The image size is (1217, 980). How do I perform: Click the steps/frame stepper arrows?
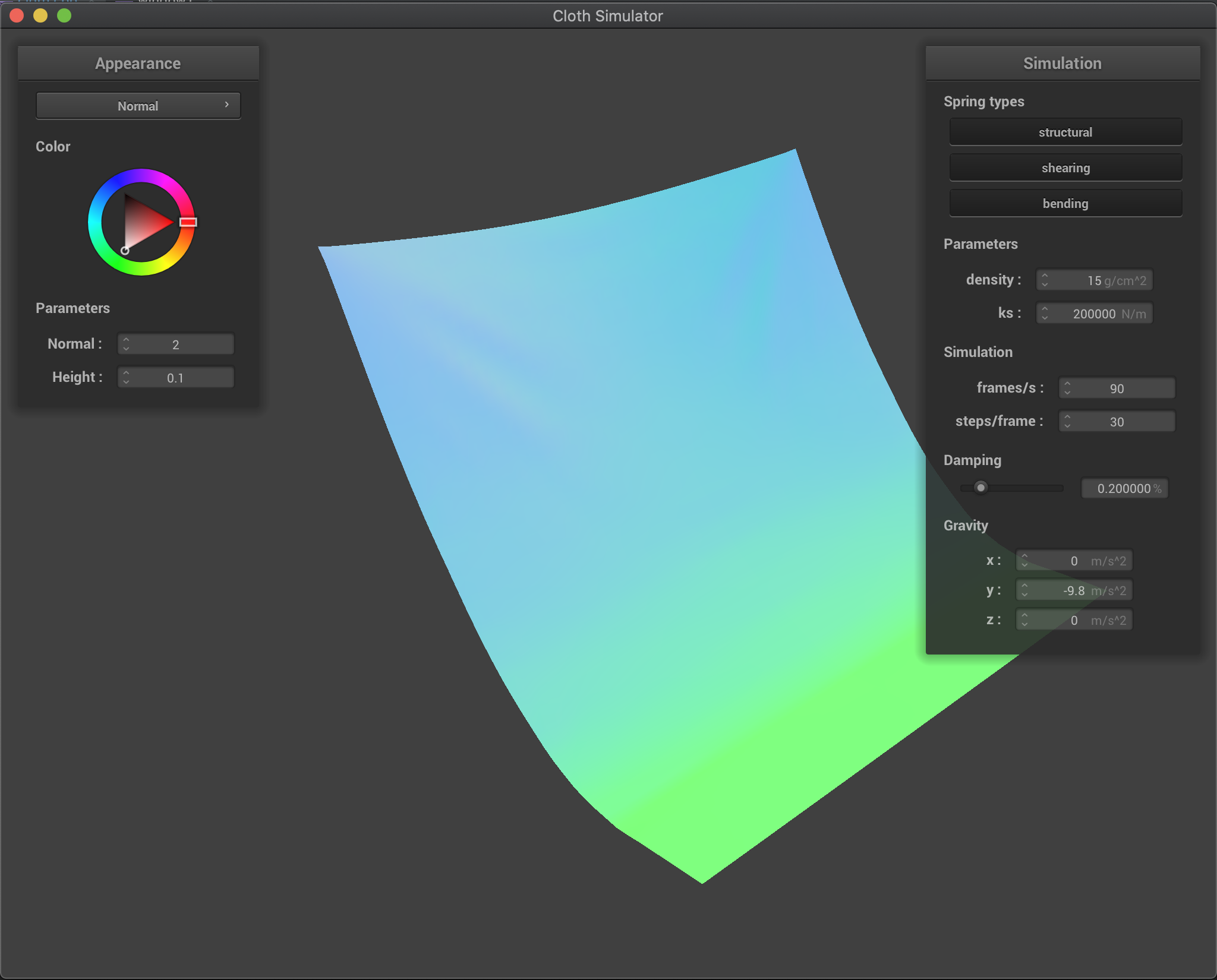pos(1067,421)
